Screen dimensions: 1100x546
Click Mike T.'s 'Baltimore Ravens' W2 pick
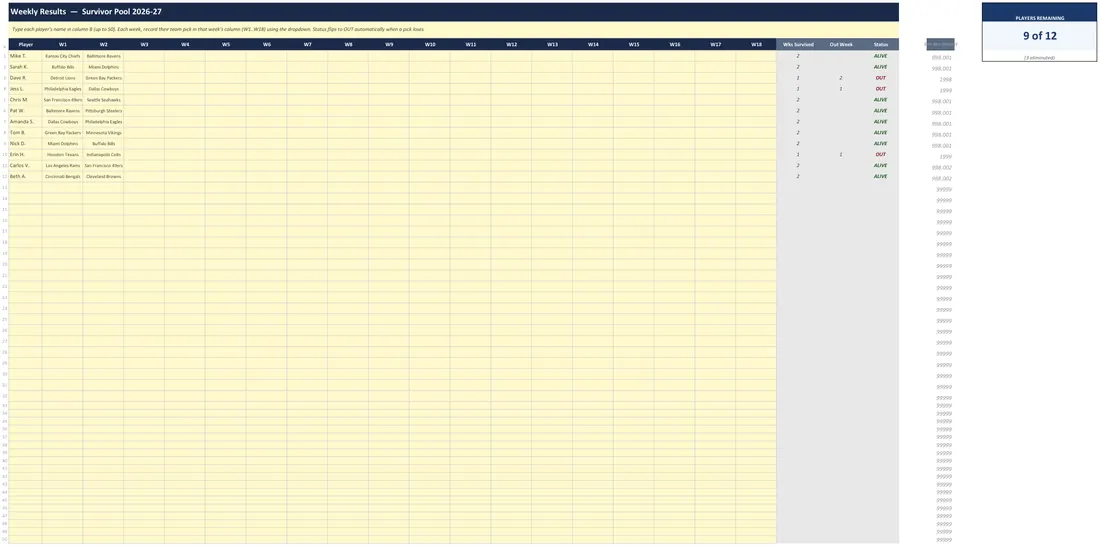(103, 55)
